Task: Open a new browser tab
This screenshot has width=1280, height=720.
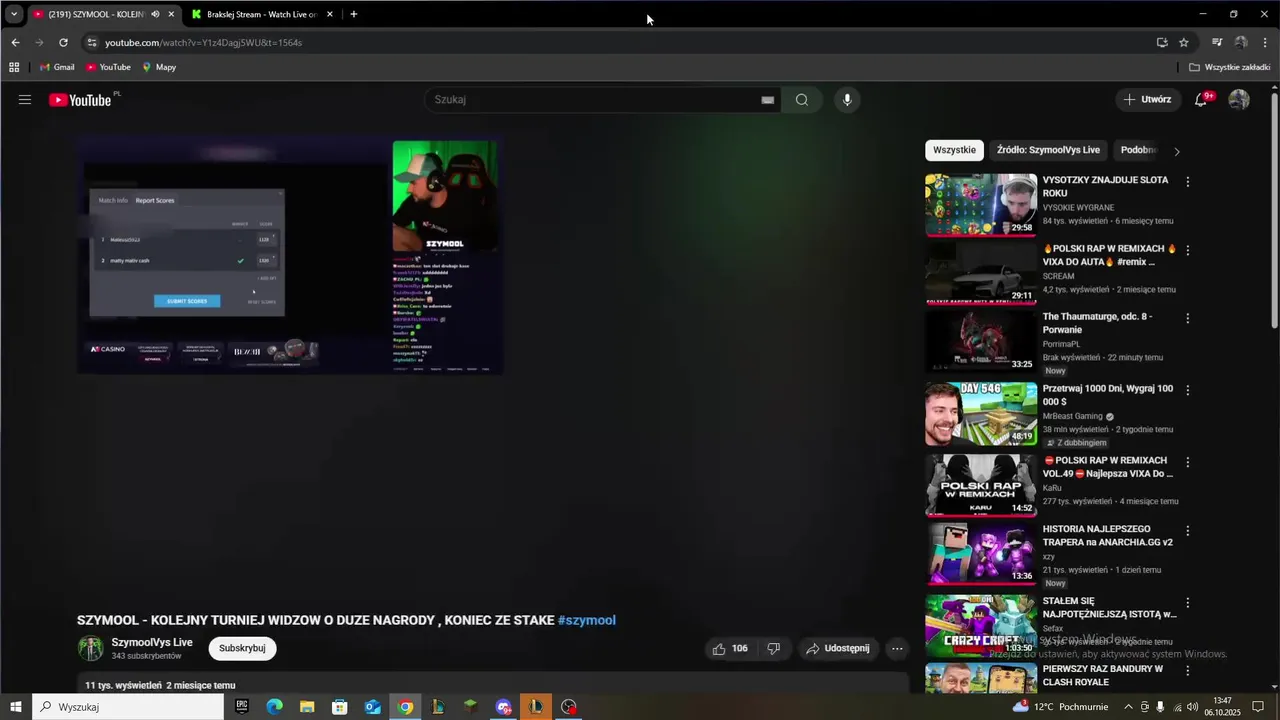Action: click(x=354, y=14)
